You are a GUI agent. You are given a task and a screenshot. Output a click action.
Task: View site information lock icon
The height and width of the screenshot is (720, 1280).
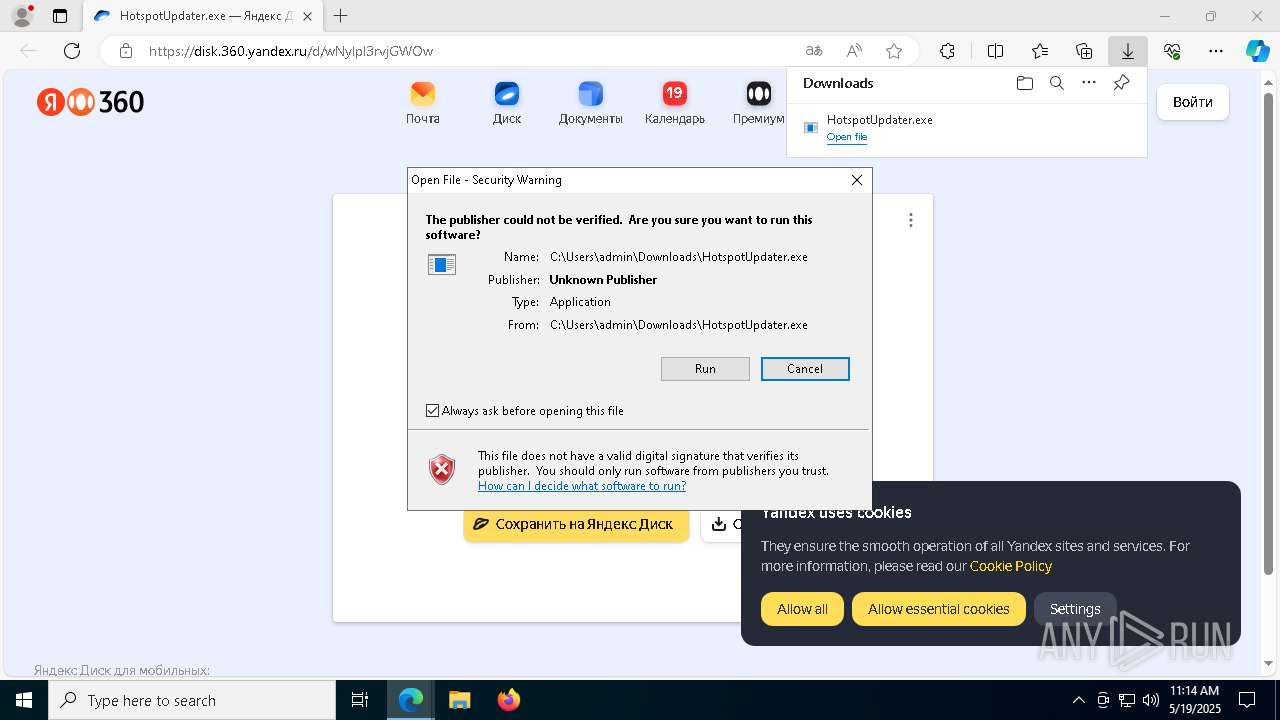pos(126,51)
